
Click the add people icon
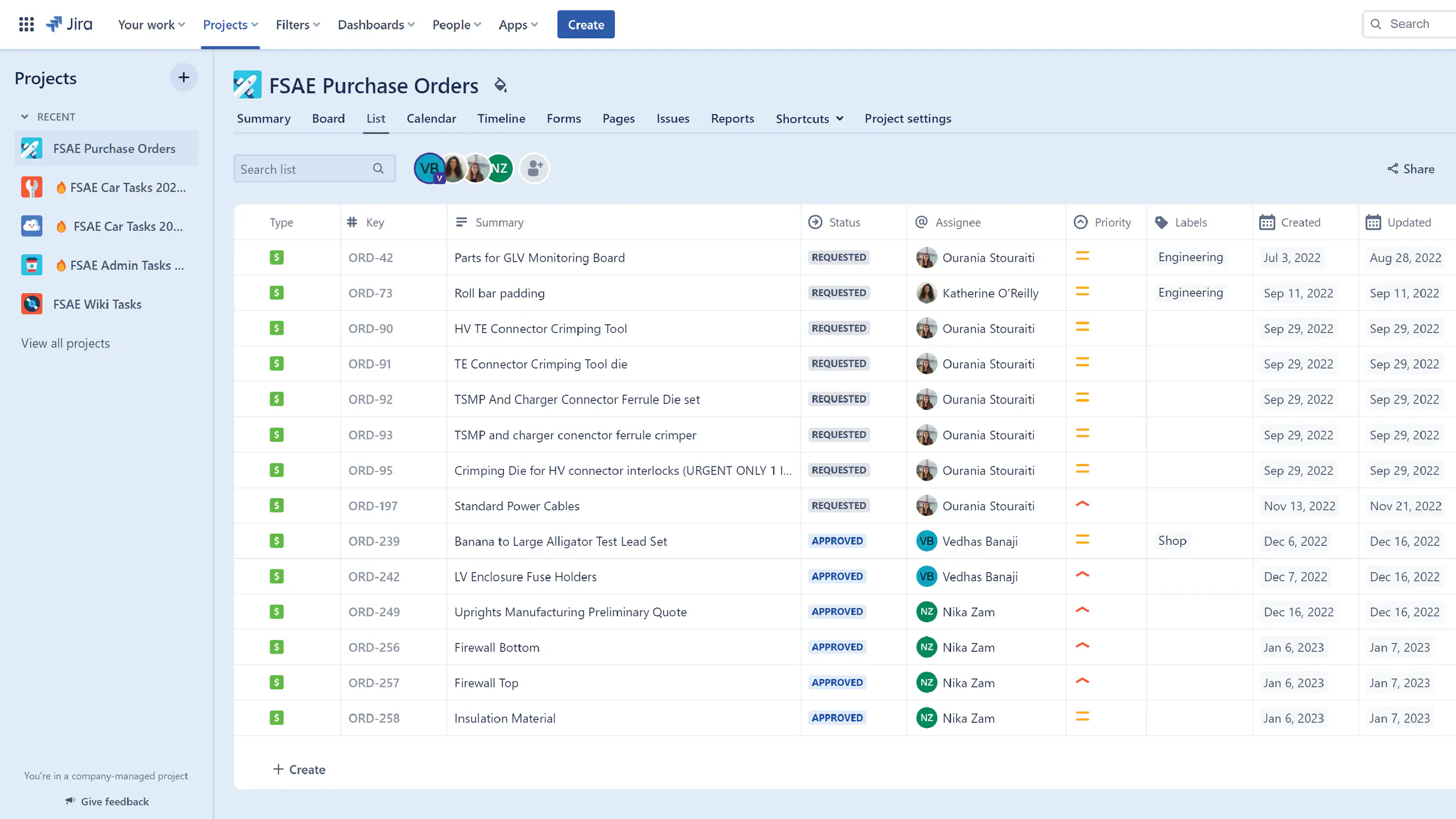(535, 168)
